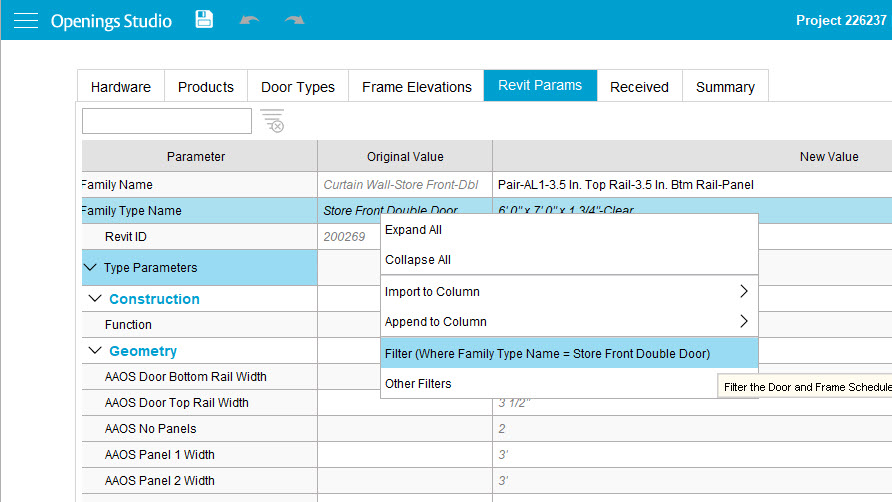Click the Undo arrow icon
The width and height of the screenshot is (892, 502).
pos(249,20)
